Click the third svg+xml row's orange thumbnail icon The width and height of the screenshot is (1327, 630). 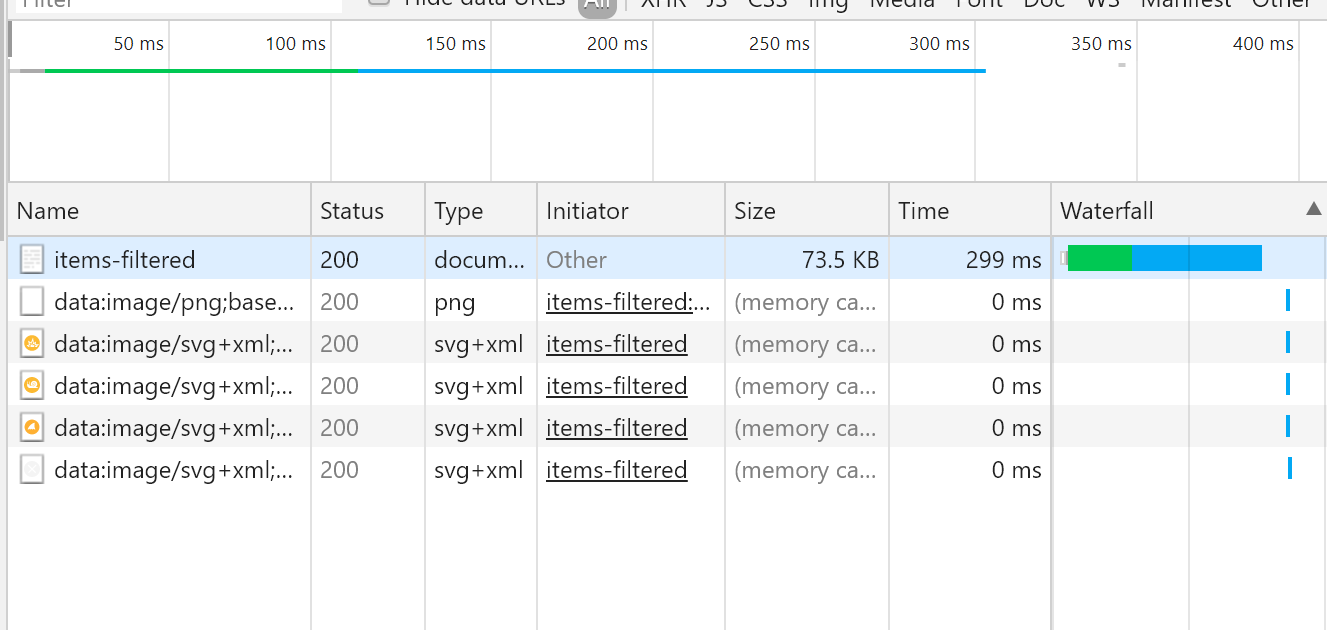pos(32,428)
